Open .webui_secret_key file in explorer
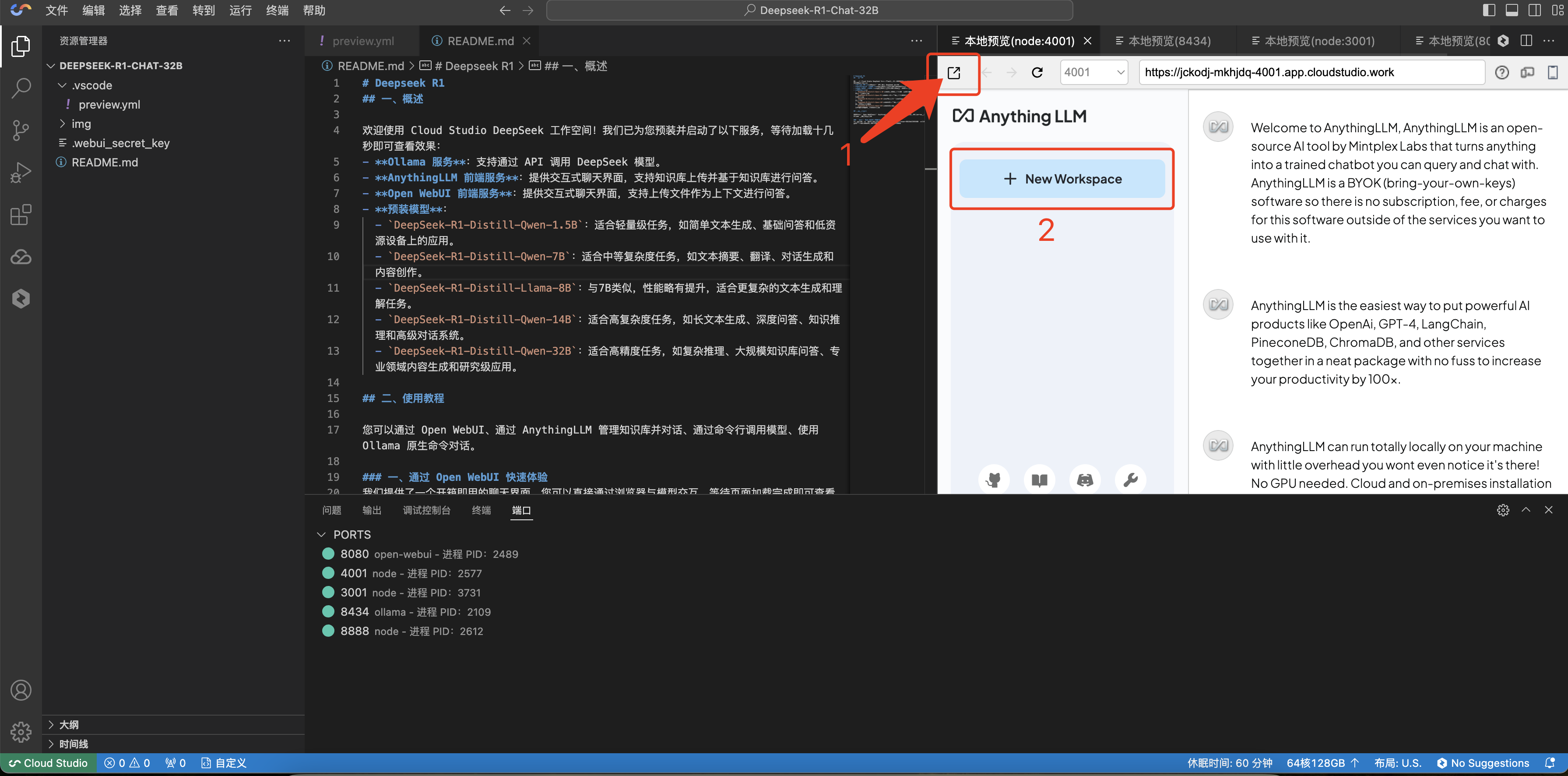 [x=120, y=143]
